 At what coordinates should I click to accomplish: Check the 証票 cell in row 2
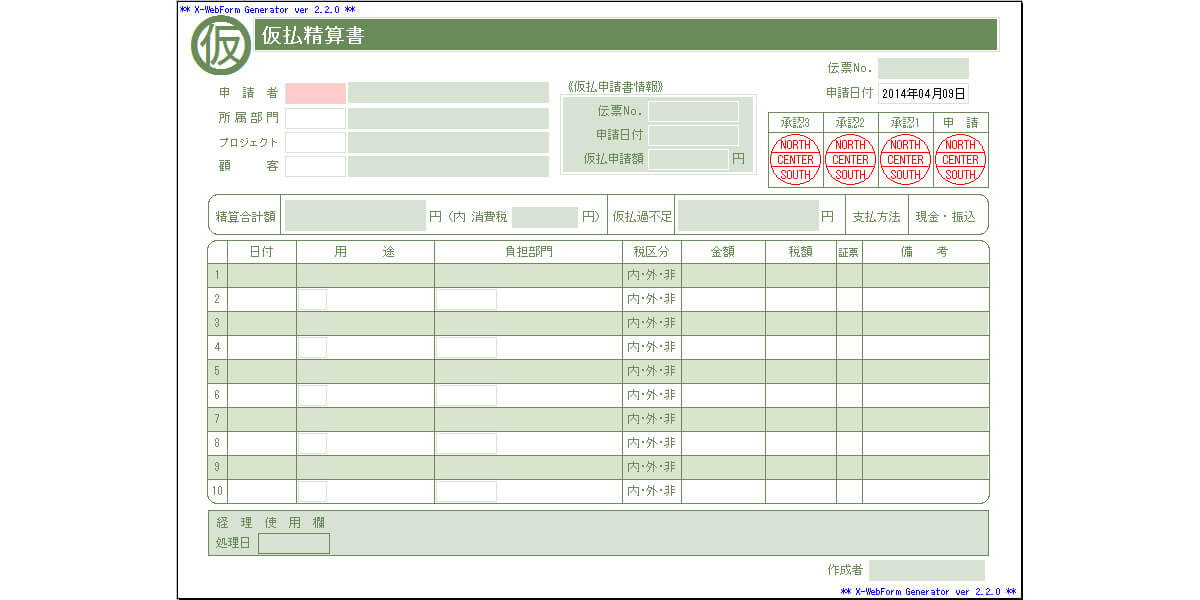(849, 299)
